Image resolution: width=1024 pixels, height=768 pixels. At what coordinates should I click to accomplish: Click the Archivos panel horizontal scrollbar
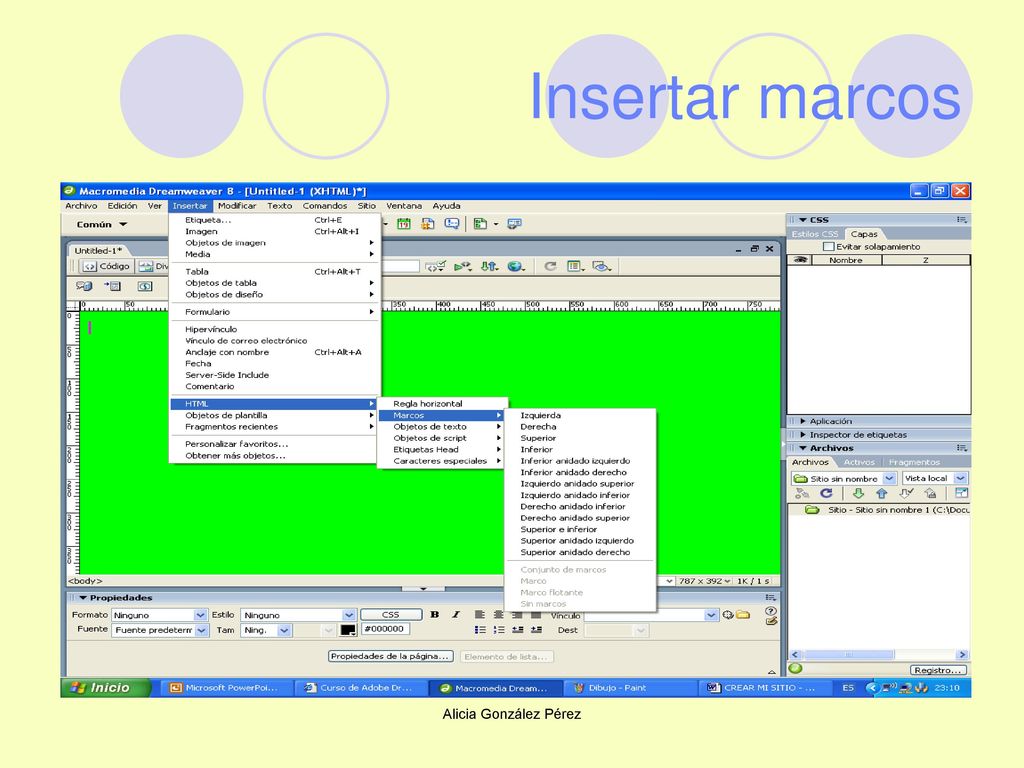click(x=878, y=654)
